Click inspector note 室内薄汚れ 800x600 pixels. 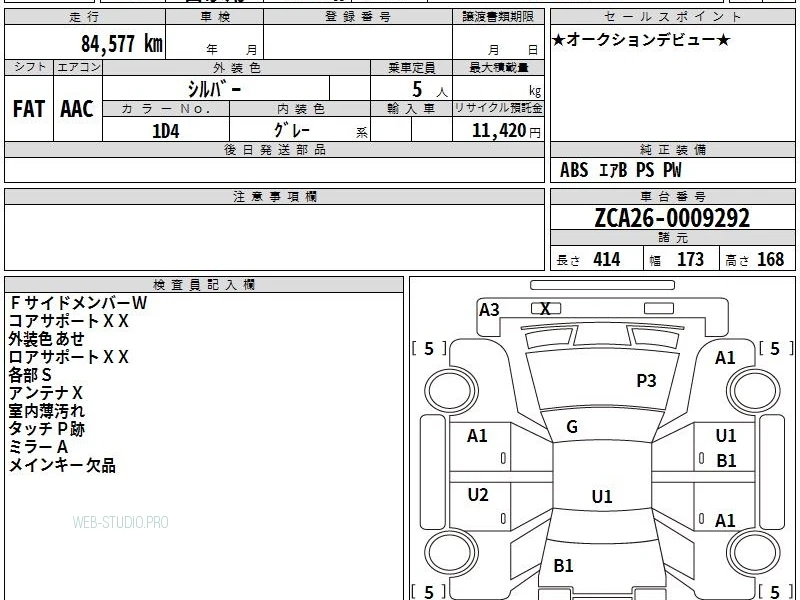pyautogui.click(x=46, y=411)
